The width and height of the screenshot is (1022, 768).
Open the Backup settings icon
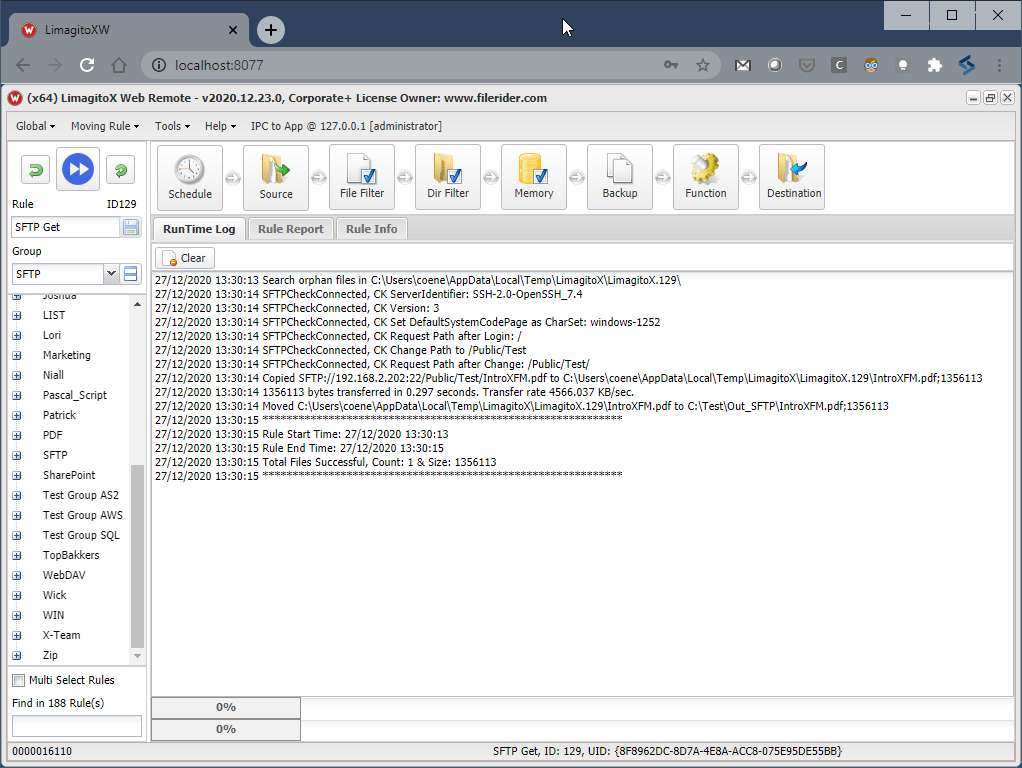tap(619, 176)
